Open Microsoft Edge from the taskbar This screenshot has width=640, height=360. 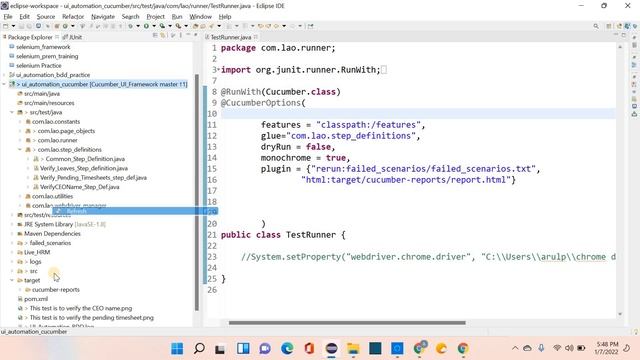pyautogui.click(x=287, y=349)
